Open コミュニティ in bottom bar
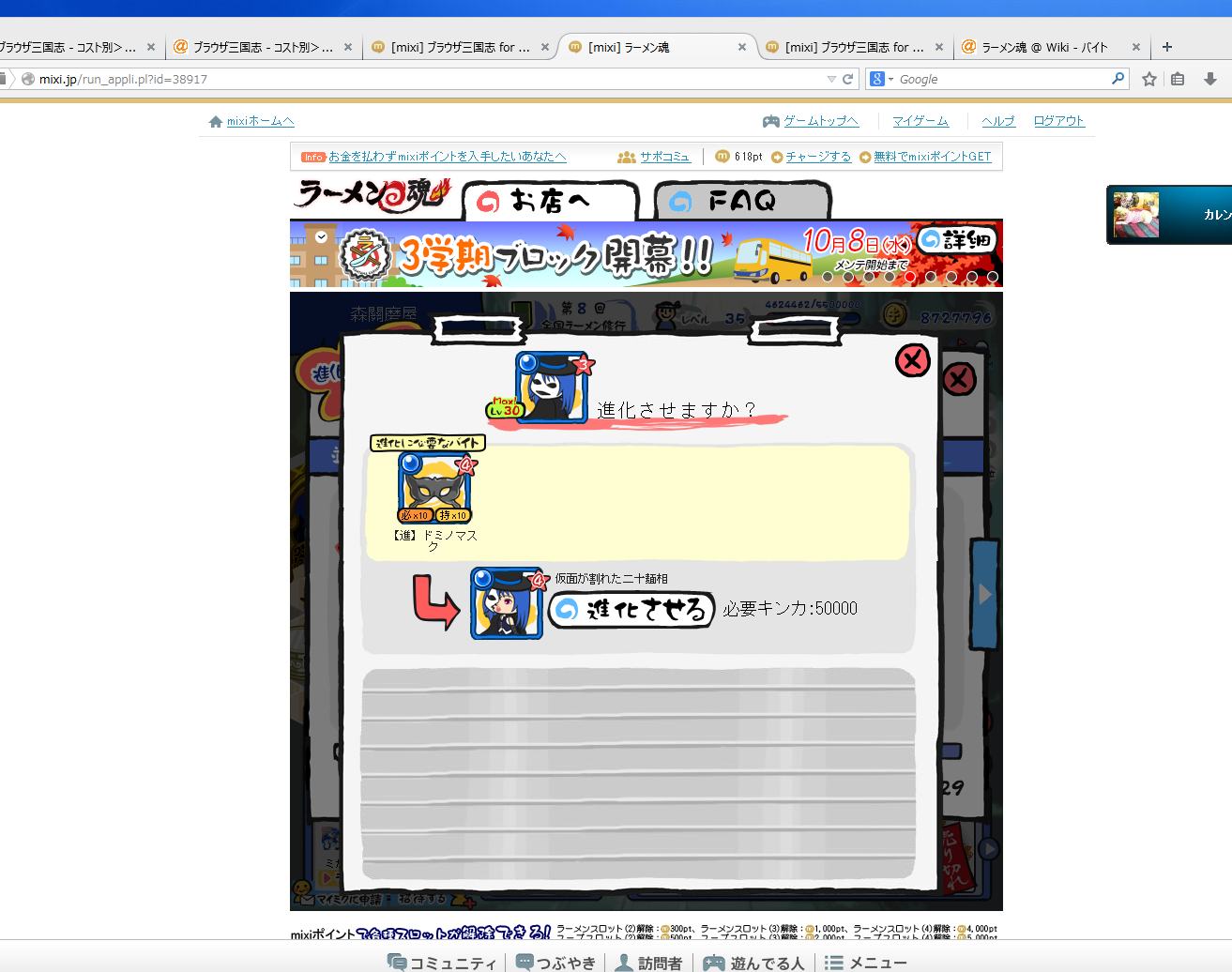The image size is (1232, 972). tap(444, 963)
